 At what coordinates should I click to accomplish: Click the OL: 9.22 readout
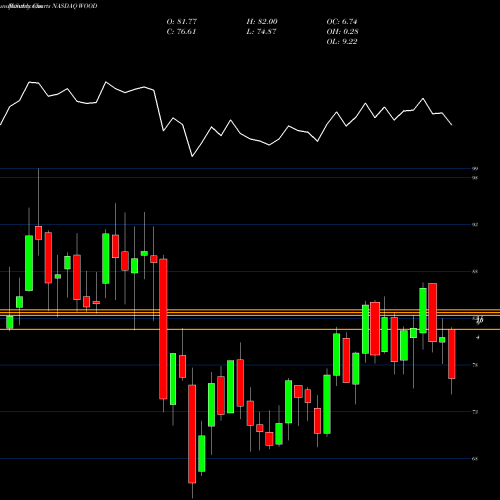[x=342, y=42]
